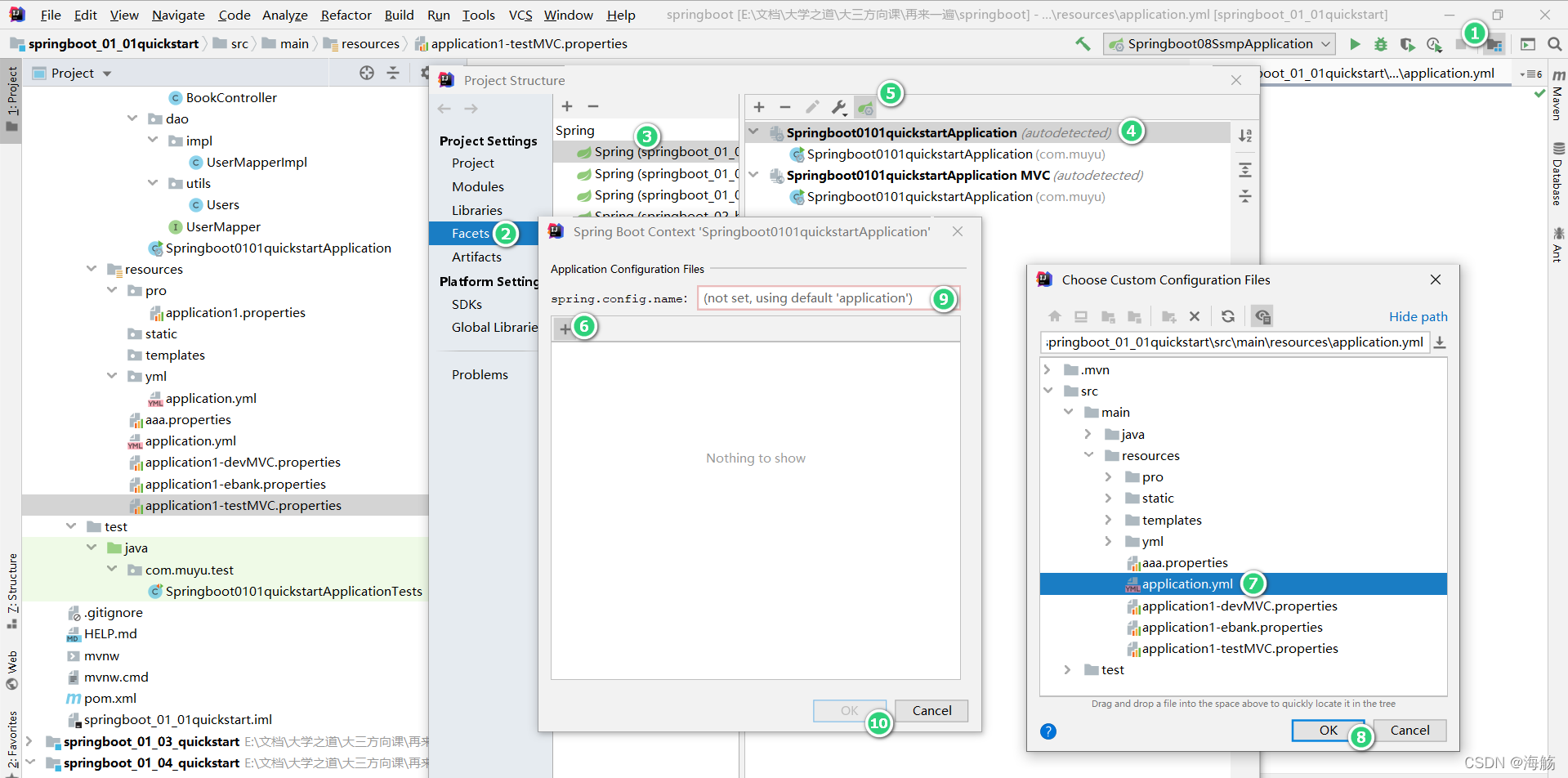This screenshot has width=1568, height=778.
Task: Select Facets in Project Settings
Action: (x=471, y=234)
